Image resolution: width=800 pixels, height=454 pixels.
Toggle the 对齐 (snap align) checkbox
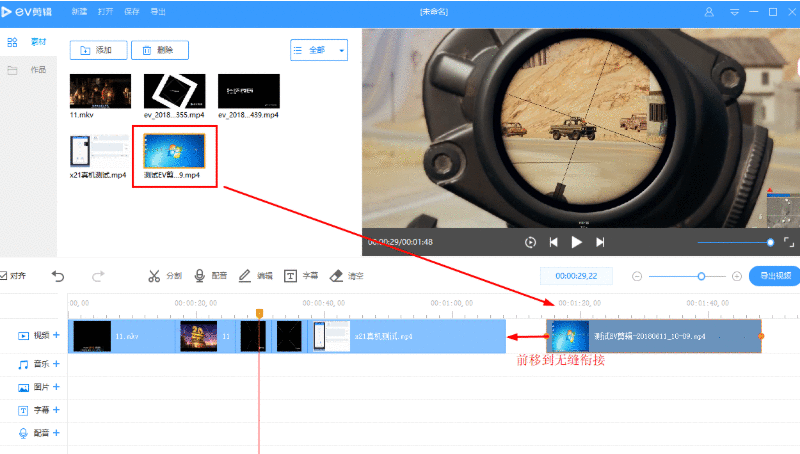[x=4, y=276]
